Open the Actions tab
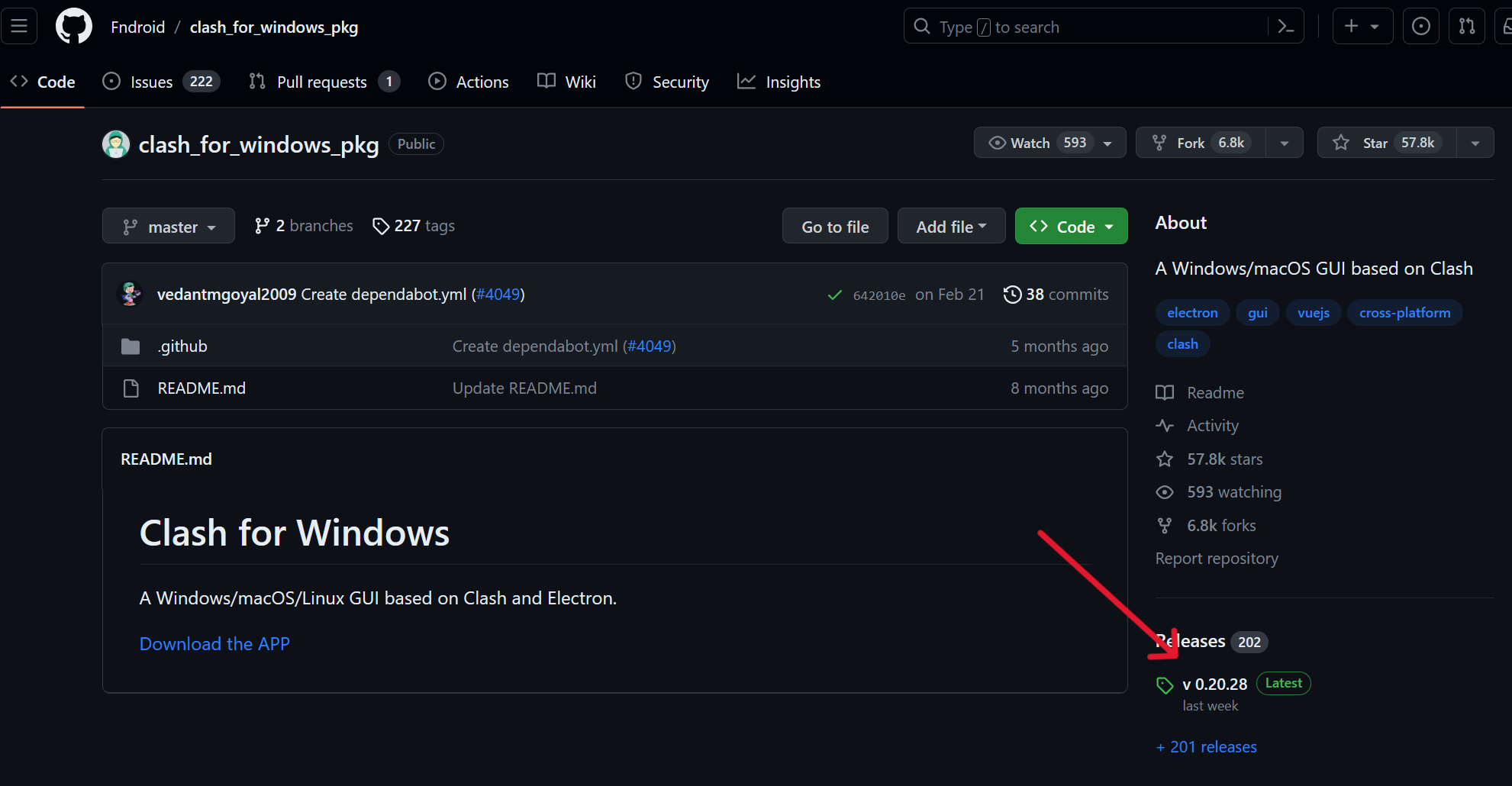The image size is (1512, 786). click(x=469, y=82)
